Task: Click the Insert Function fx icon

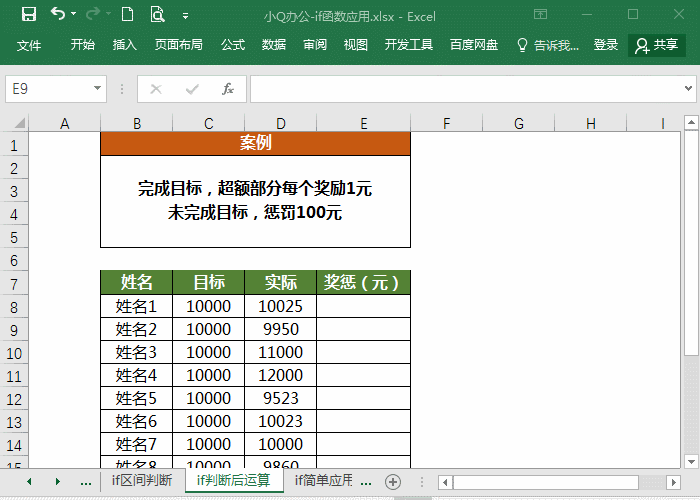Action: click(x=228, y=89)
